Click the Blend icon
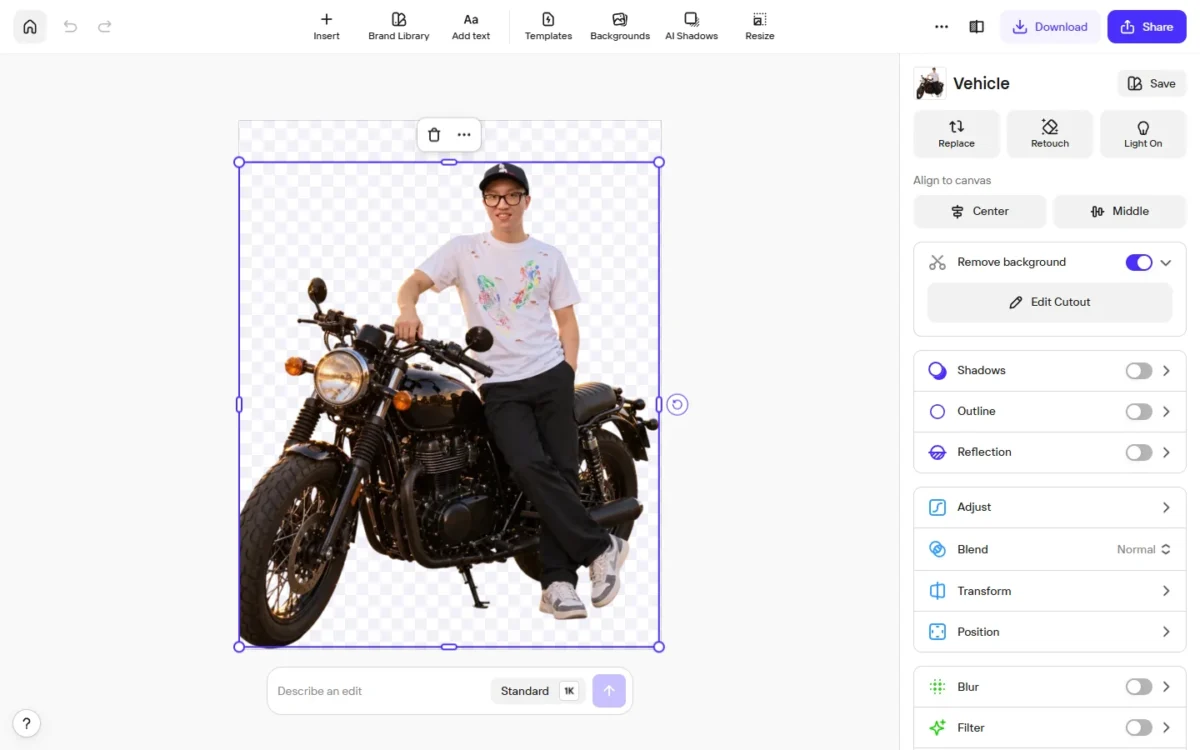Image resolution: width=1200 pixels, height=750 pixels. tap(937, 549)
